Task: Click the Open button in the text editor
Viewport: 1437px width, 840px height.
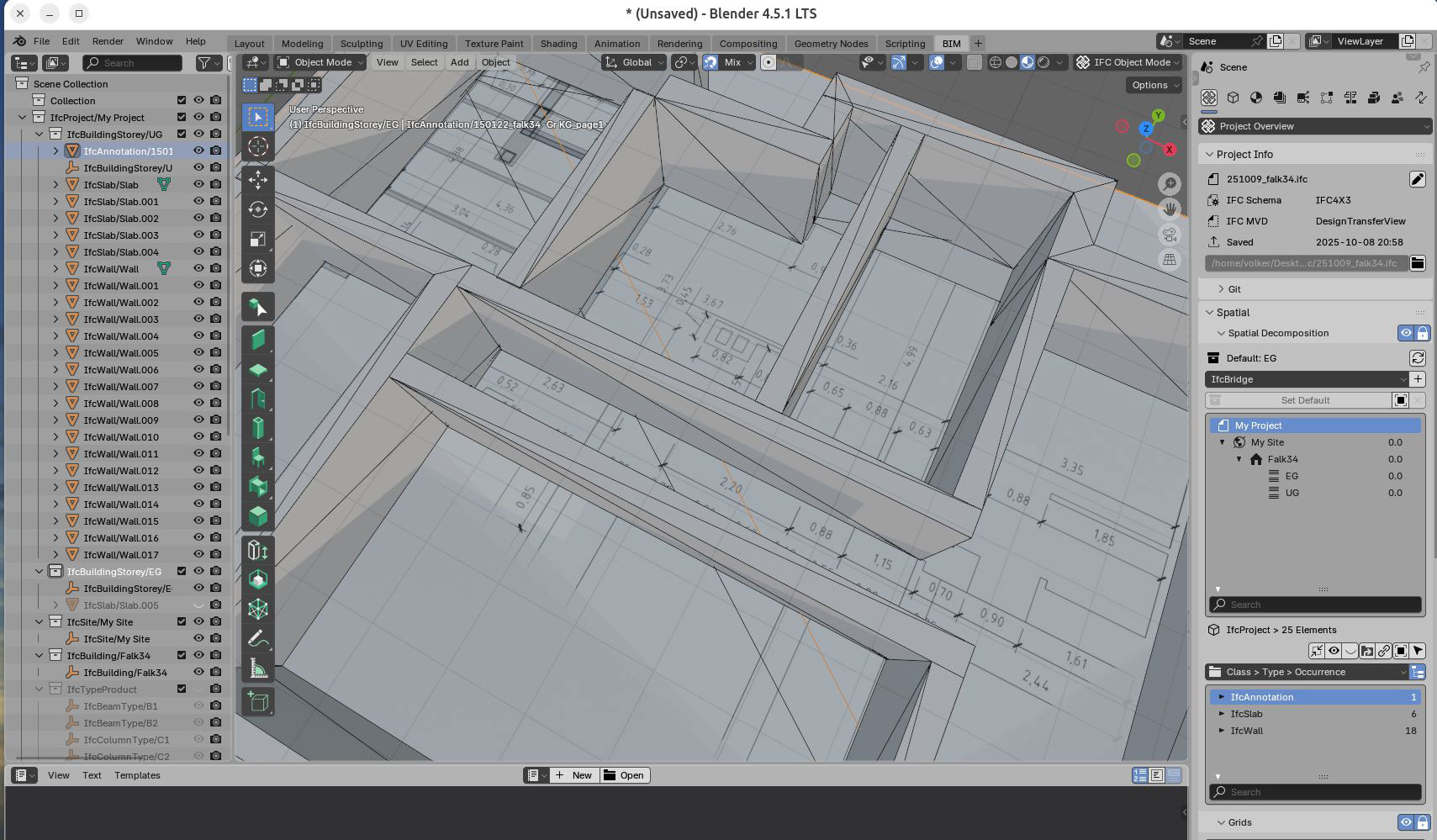Action: pyautogui.click(x=624, y=775)
